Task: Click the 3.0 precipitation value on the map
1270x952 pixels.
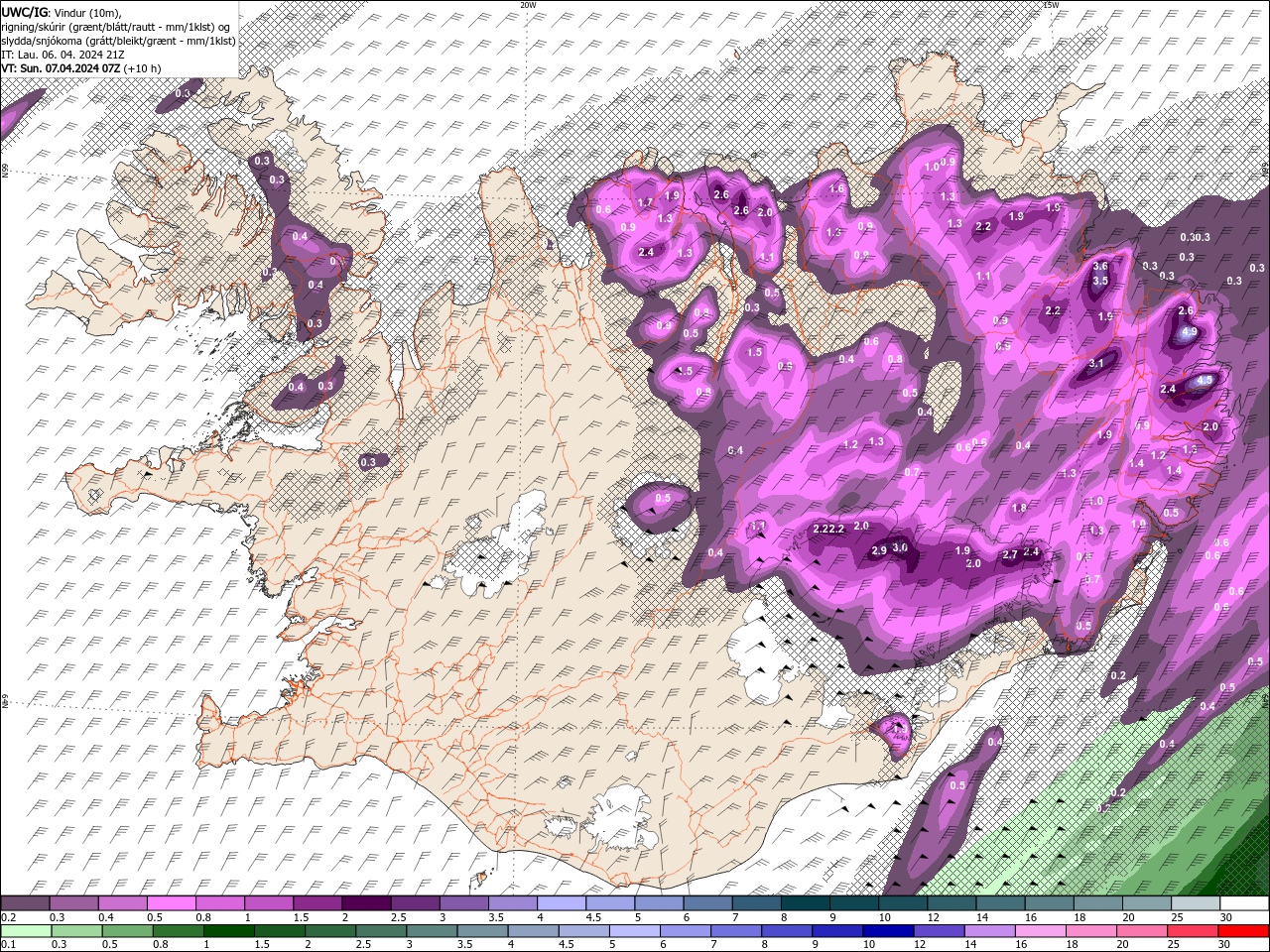Action: tap(900, 547)
